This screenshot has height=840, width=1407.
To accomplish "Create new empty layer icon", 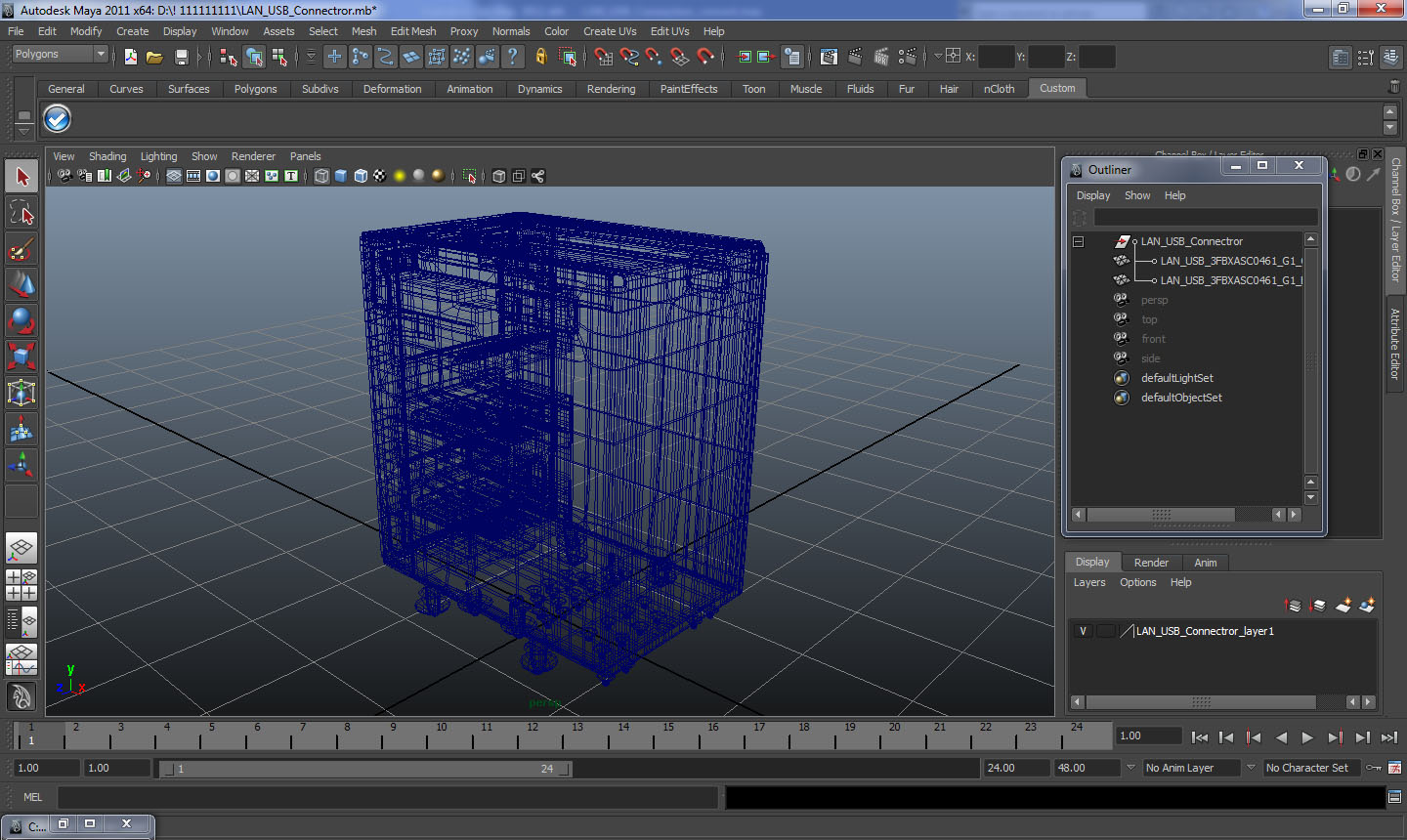I will tap(1343, 606).
